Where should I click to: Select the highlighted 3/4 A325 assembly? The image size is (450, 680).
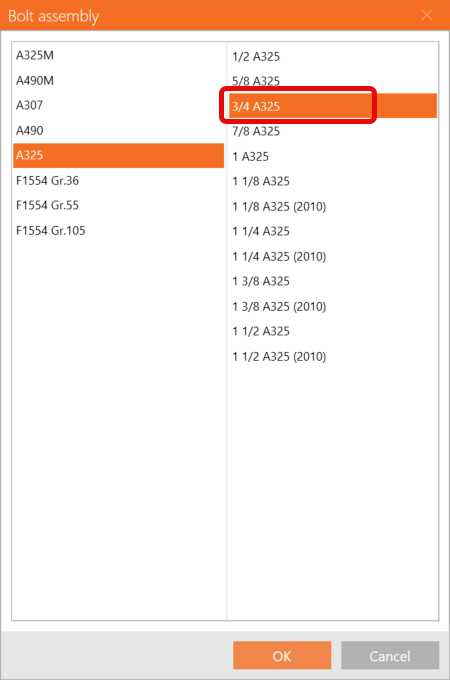pos(333,106)
